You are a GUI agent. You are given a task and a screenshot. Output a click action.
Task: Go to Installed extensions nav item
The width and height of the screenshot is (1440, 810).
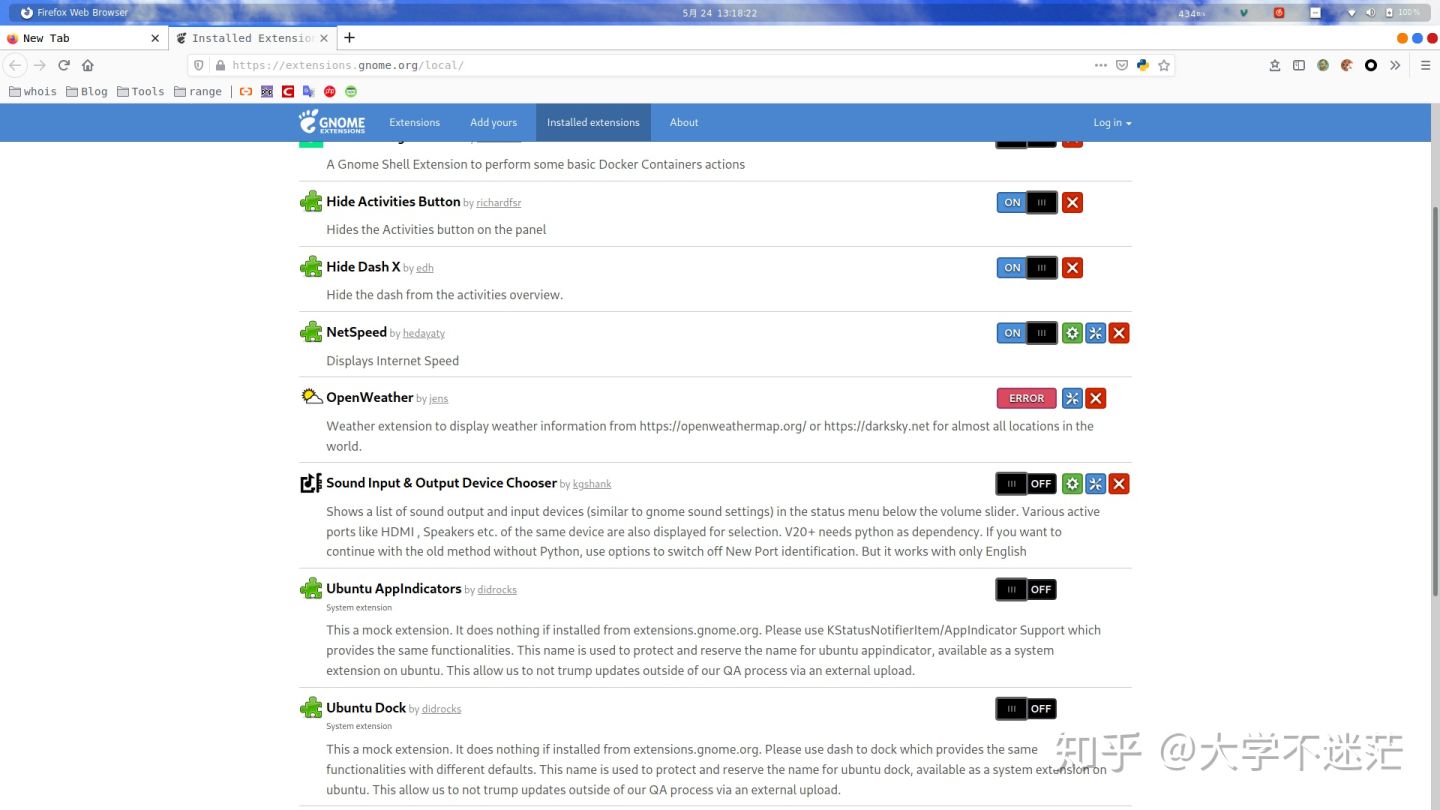(593, 122)
